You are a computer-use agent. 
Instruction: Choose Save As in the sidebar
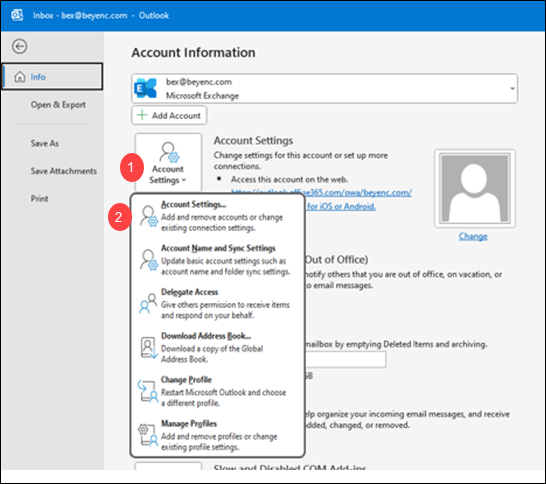(x=45, y=143)
